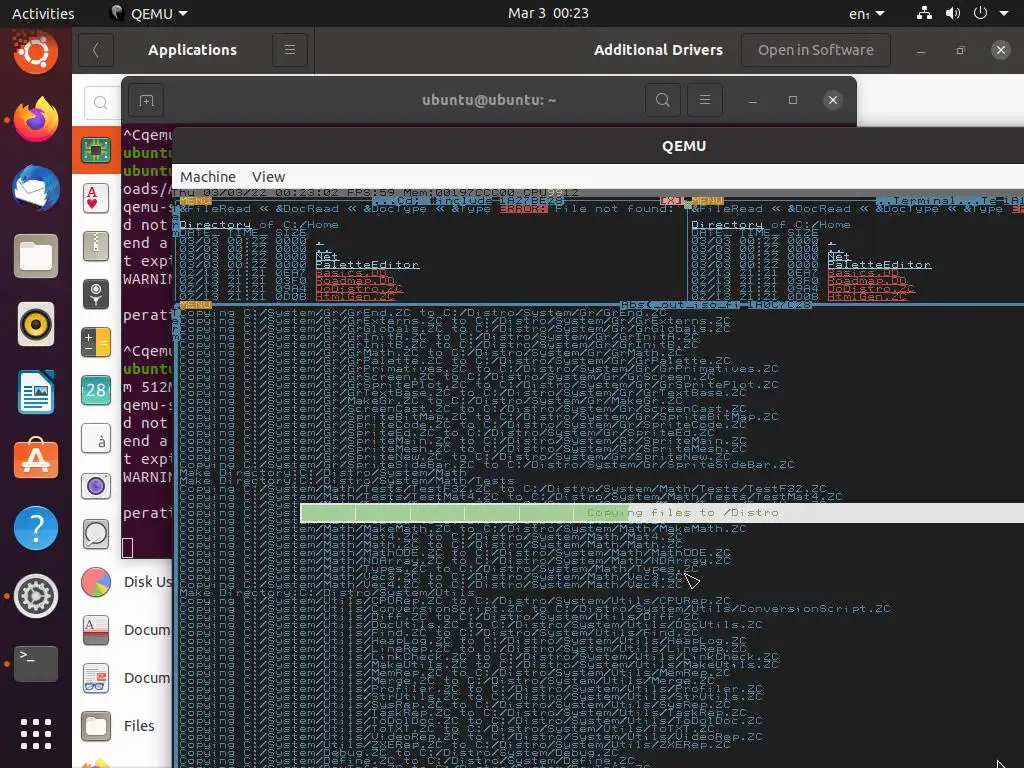The height and width of the screenshot is (768, 1024).
Task: Open the Help dock icon
Action: 36,528
